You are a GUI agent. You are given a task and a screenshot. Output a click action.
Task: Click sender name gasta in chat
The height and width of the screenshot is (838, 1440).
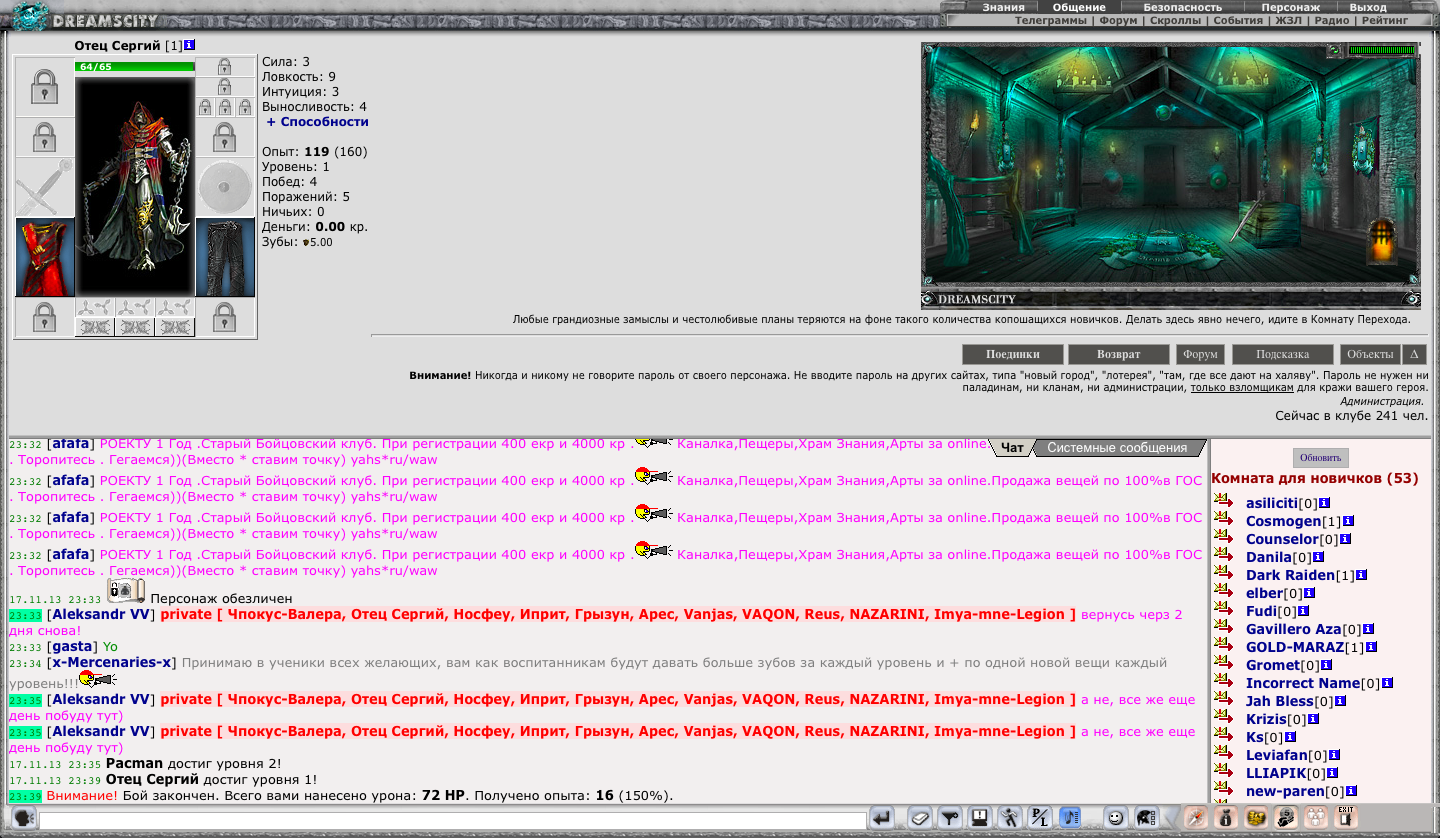tap(70, 647)
